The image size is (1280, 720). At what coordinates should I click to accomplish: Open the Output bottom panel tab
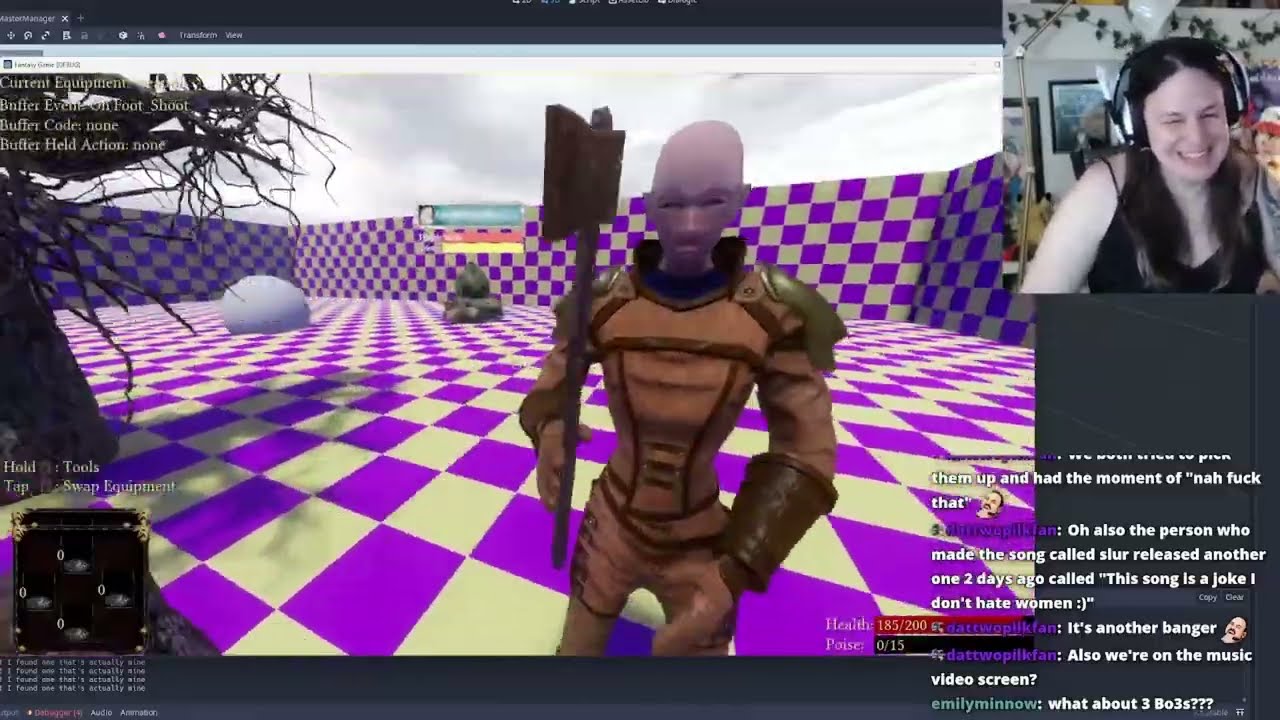(9, 712)
